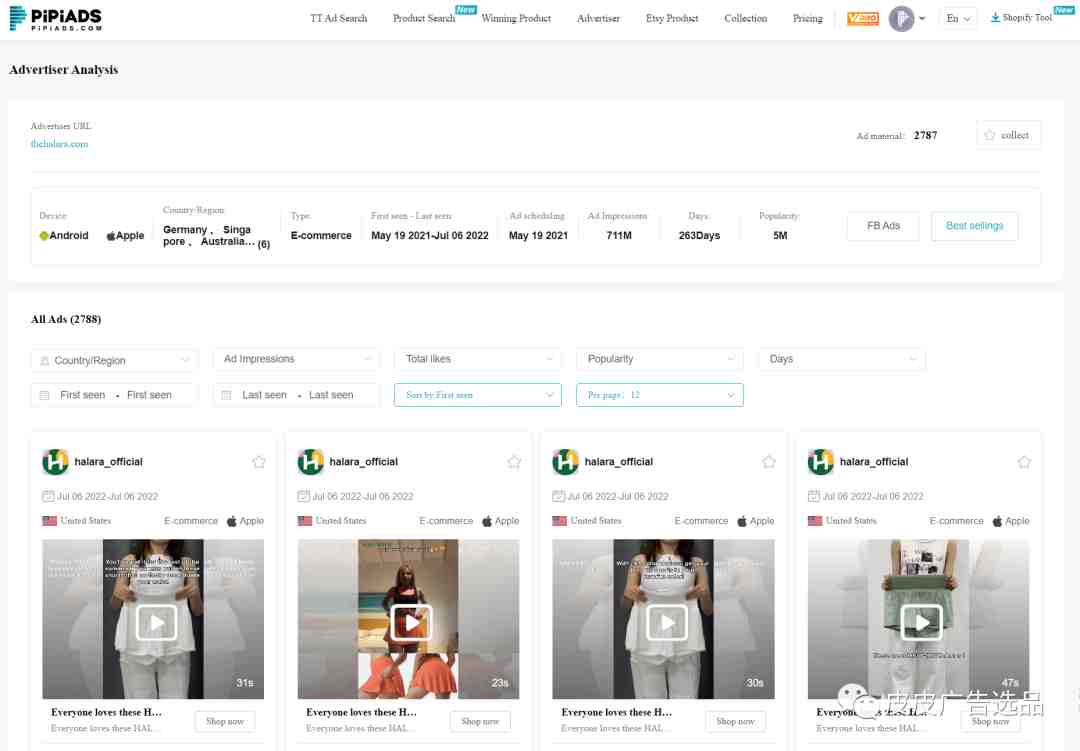Image resolution: width=1080 pixels, height=751 pixels.
Task: Favorite the first halara_official ad star
Action: tap(258, 462)
